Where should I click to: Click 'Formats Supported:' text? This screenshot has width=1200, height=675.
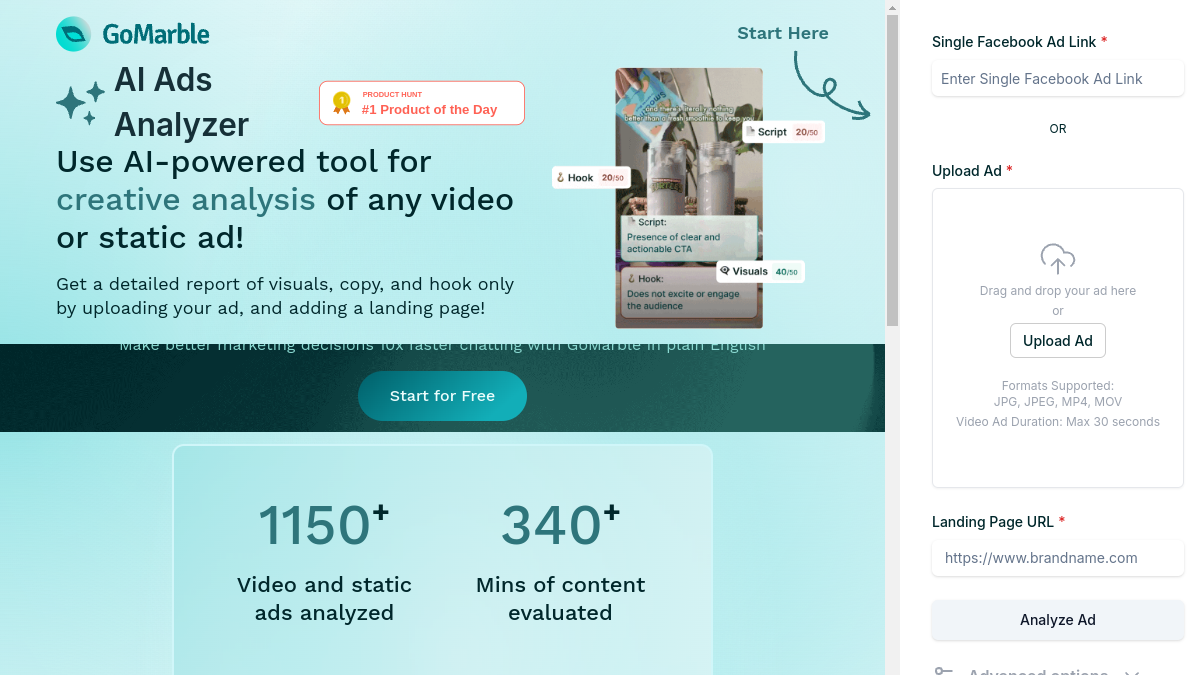(1058, 386)
